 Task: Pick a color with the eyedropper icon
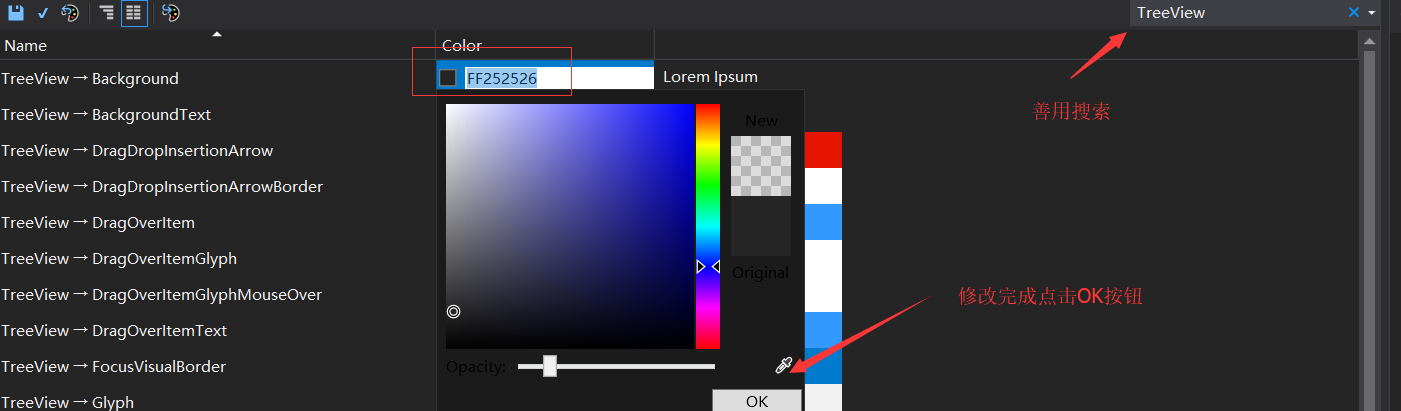click(784, 366)
